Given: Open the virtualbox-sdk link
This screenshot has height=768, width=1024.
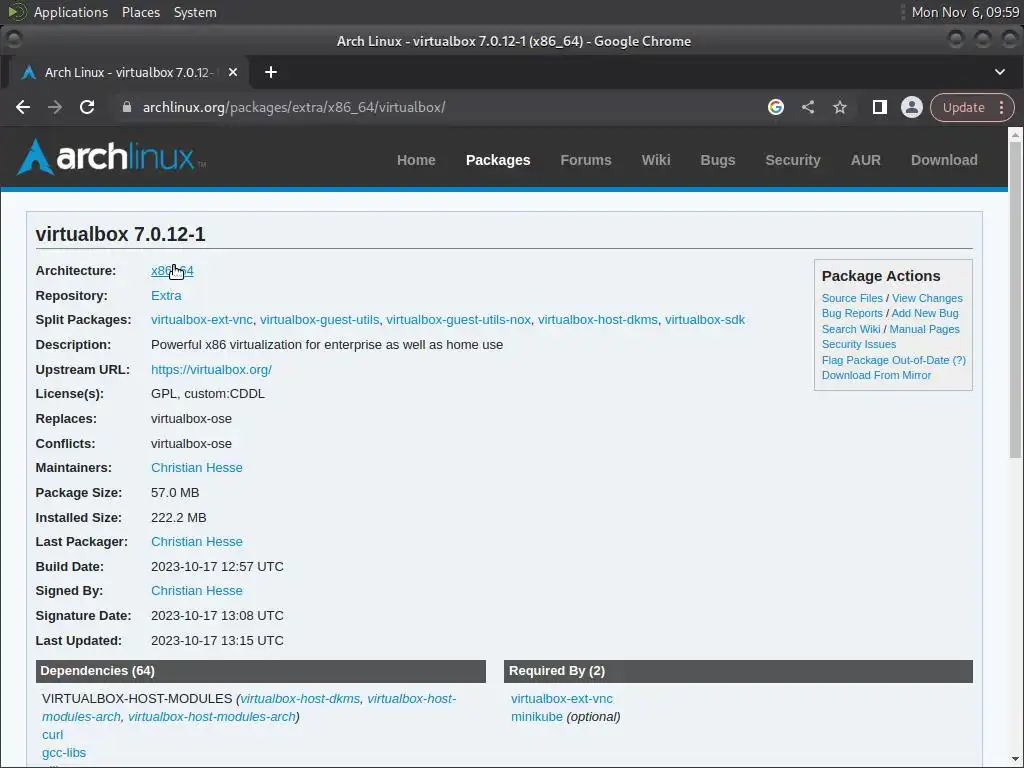Looking at the screenshot, I should coord(705,320).
